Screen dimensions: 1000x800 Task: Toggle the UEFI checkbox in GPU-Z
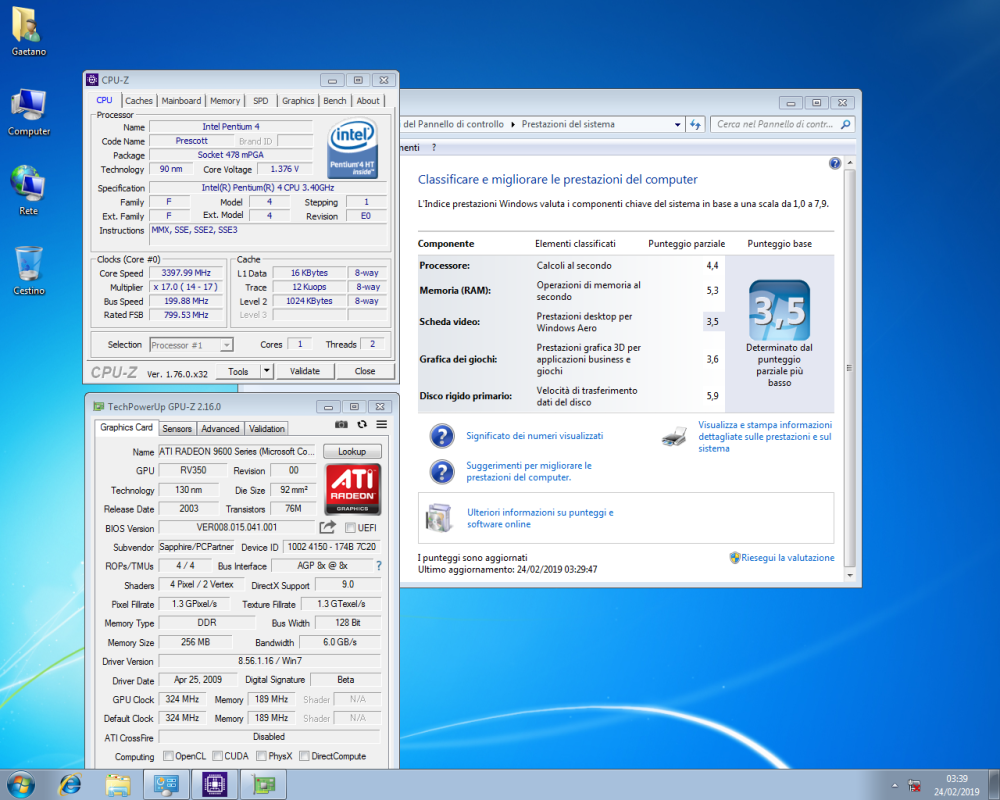point(350,528)
